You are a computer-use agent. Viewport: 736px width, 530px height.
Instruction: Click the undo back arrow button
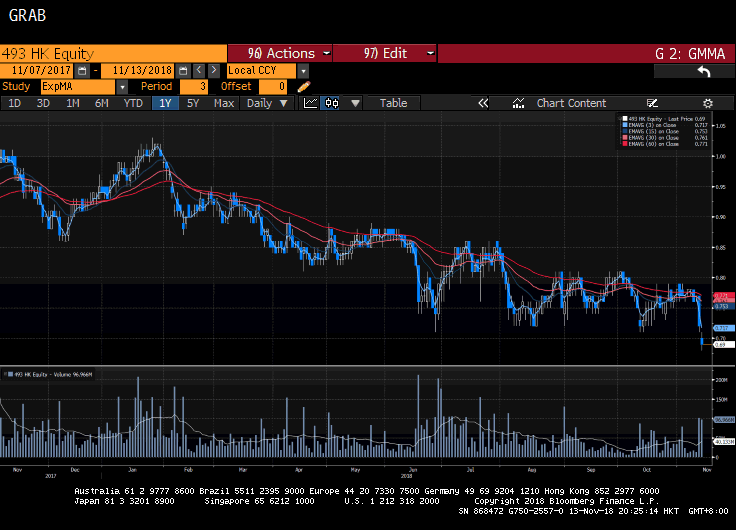point(704,71)
